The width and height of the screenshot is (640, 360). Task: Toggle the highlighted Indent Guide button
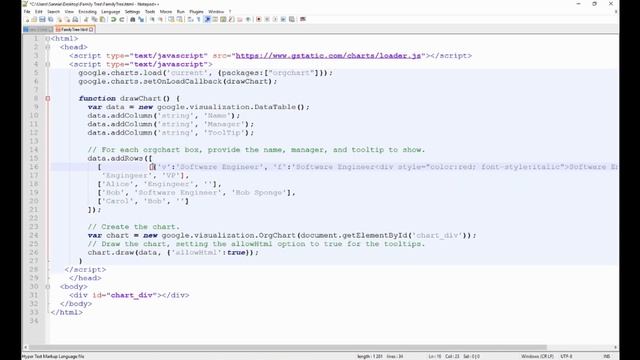tap(207, 19)
